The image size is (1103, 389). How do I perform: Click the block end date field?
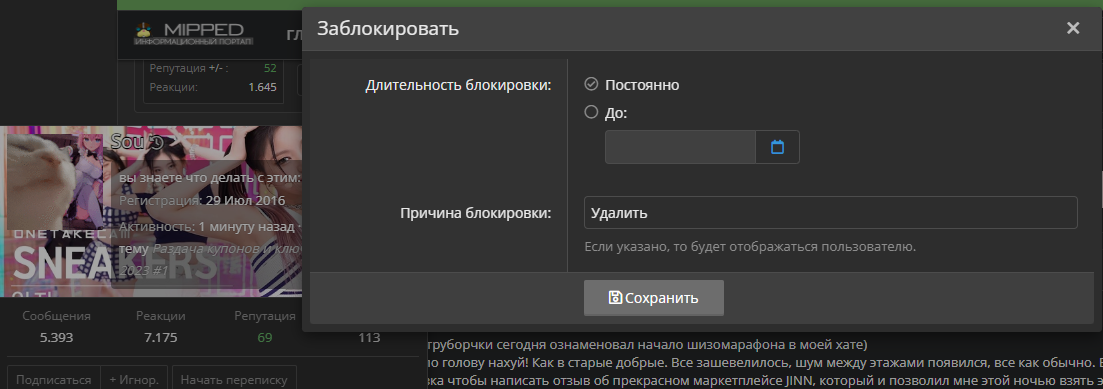(680, 147)
